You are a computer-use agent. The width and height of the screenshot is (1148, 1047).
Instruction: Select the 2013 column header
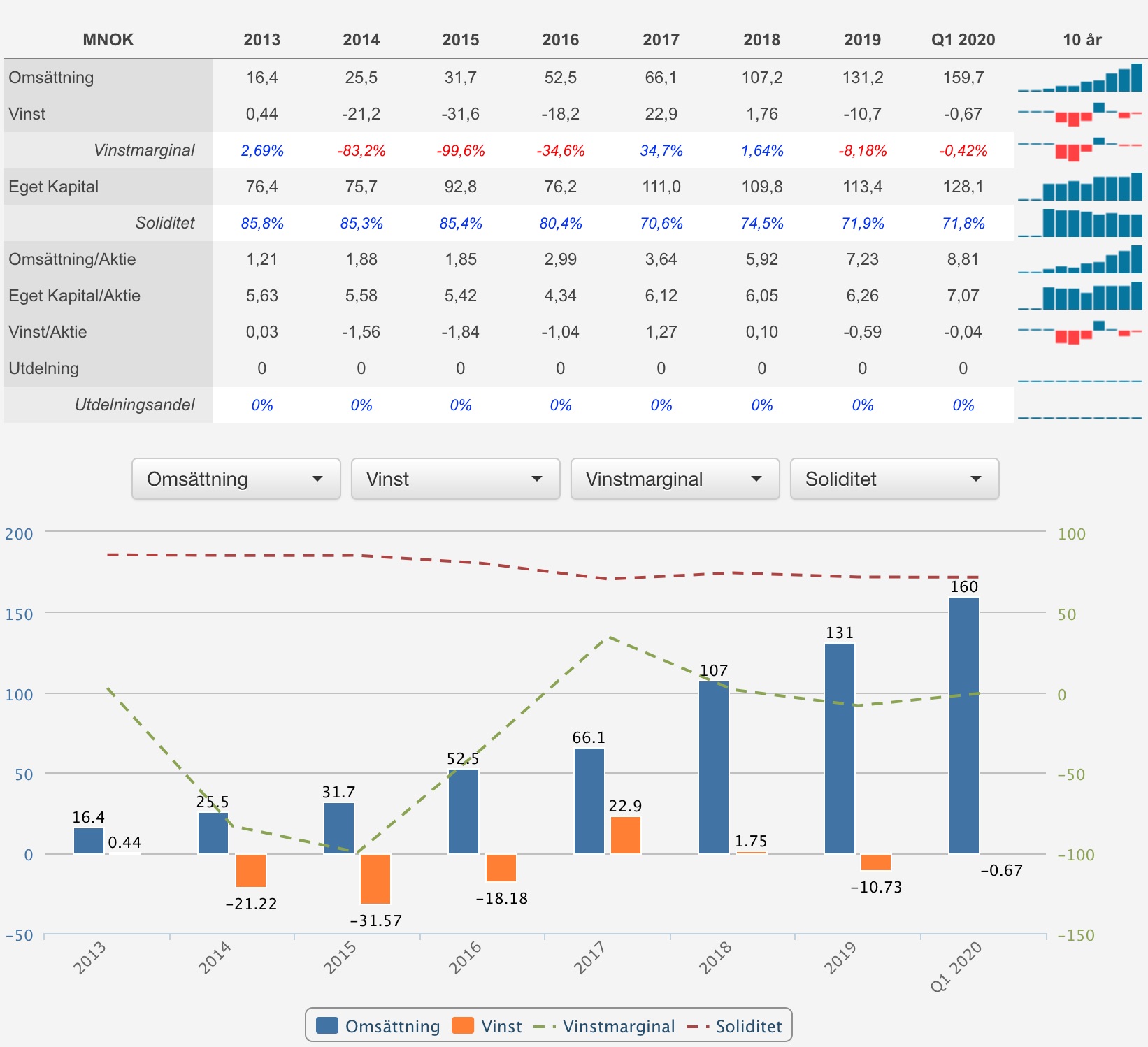[x=262, y=40]
